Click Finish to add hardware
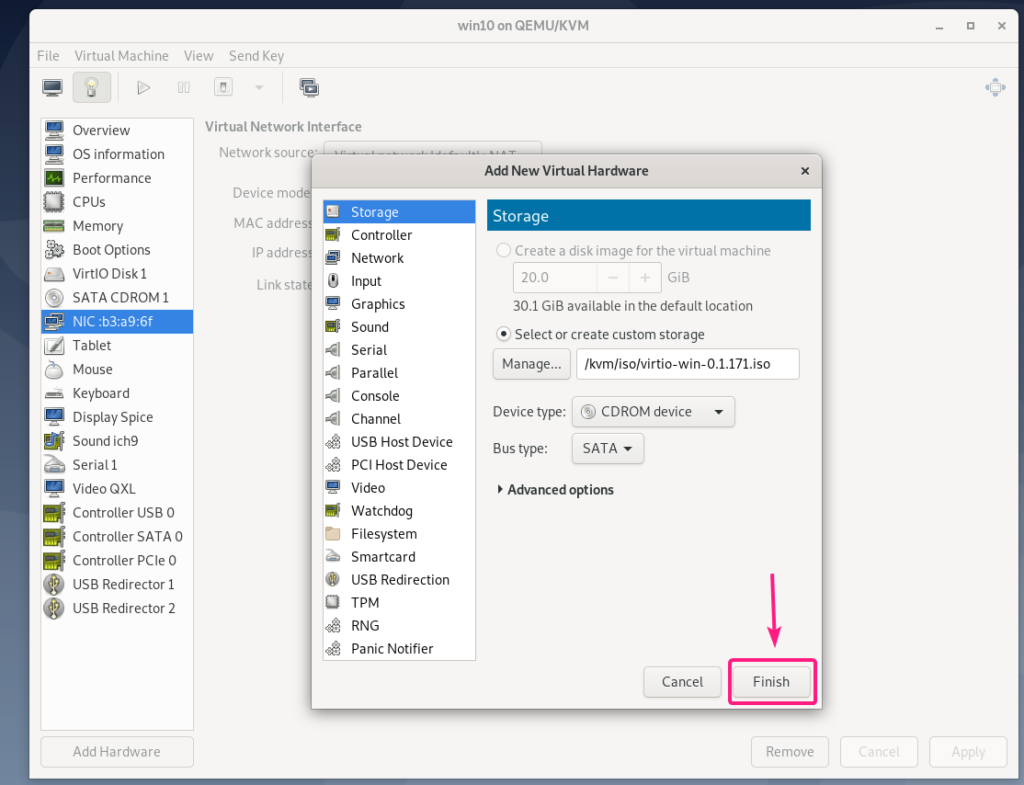 pos(771,682)
